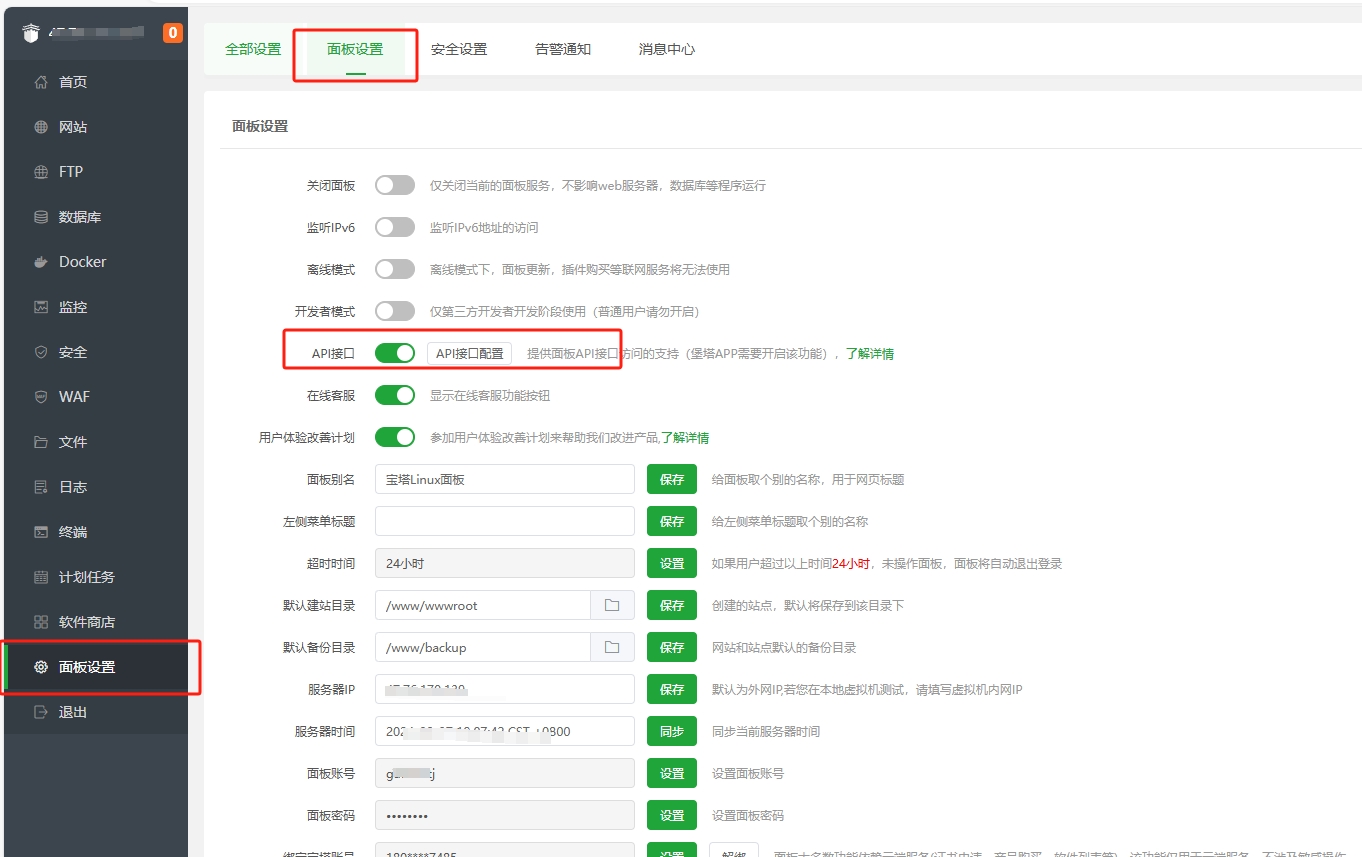Click the database icon beside 数据库
The width and height of the screenshot is (1362, 857).
tap(41, 217)
